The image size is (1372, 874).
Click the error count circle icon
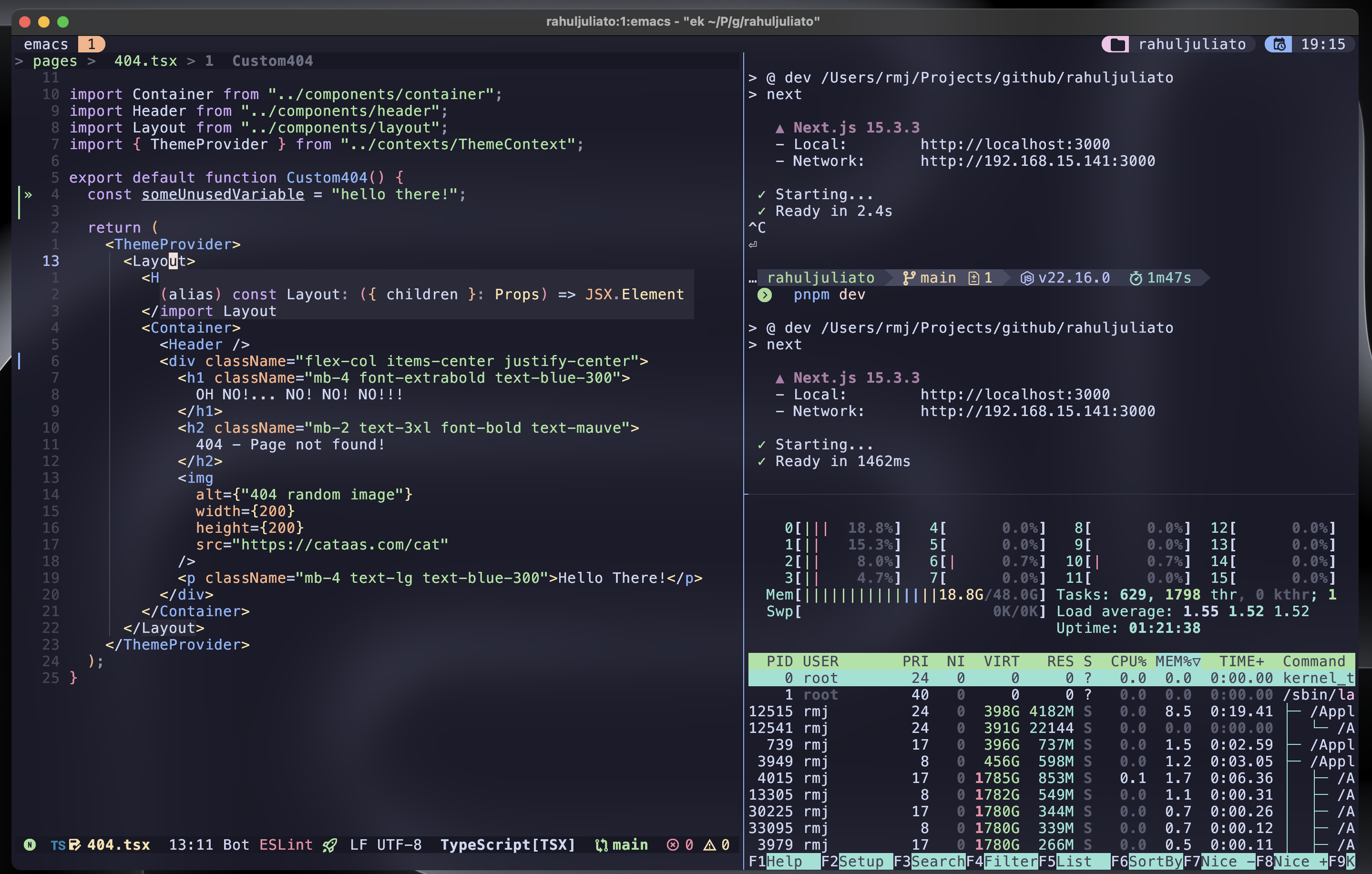click(x=672, y=845)
